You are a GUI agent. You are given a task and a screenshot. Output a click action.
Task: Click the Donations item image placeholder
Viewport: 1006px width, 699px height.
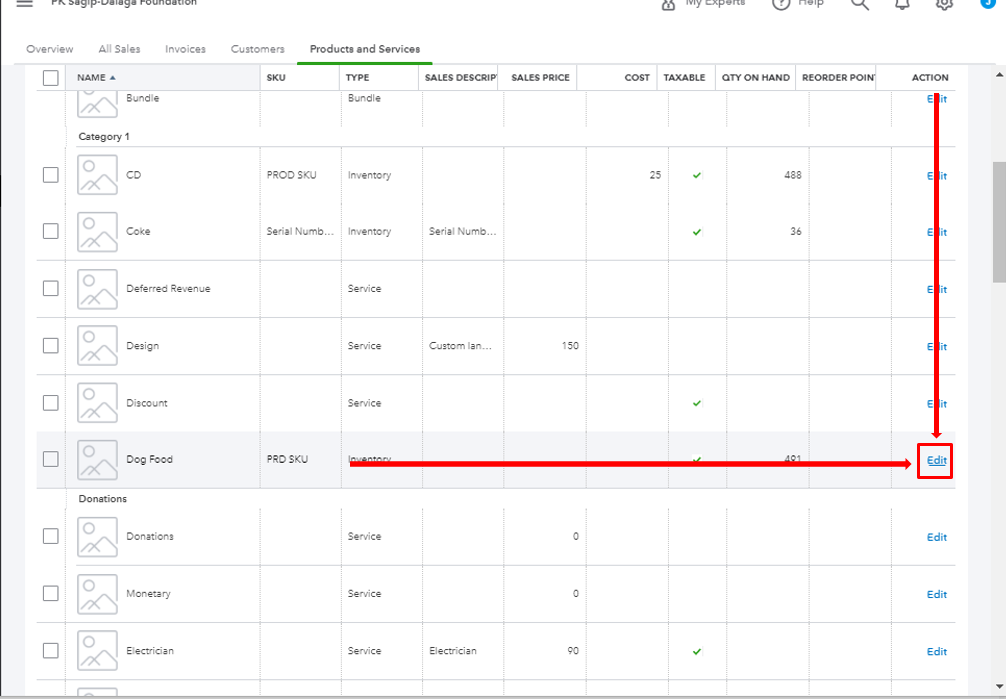pos(98,537)
